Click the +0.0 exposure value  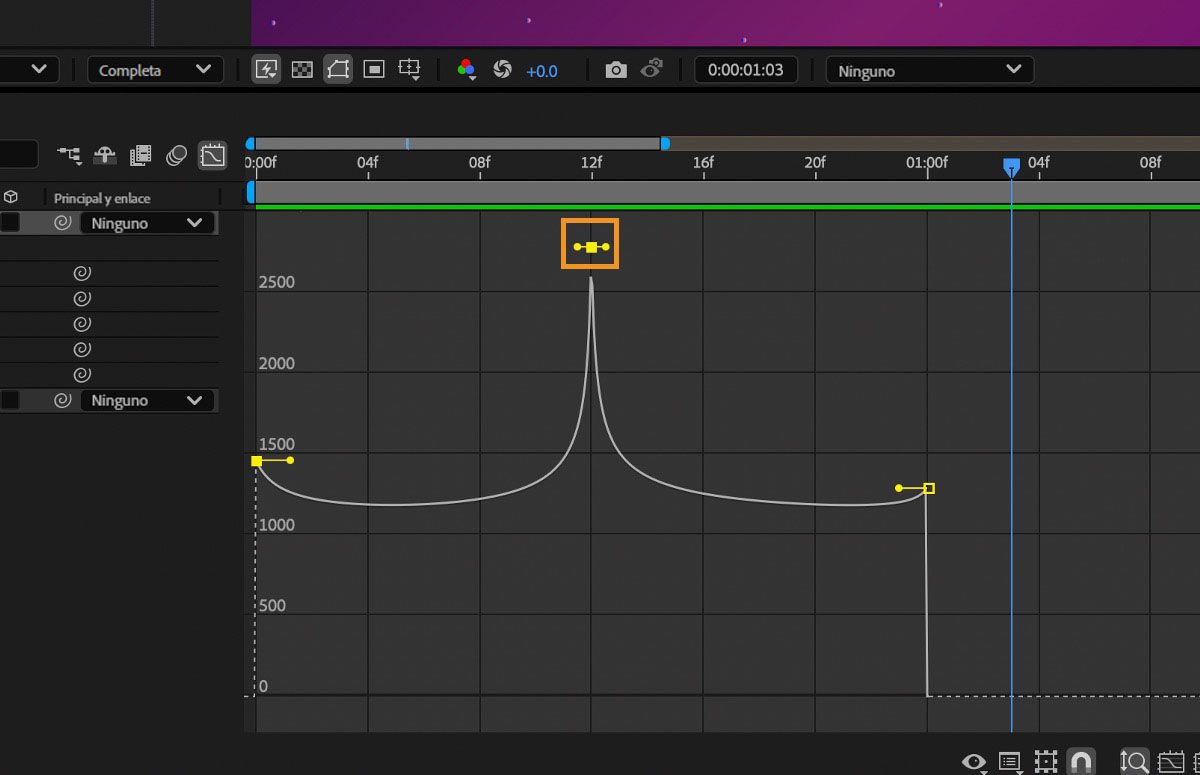click(542, 71)
